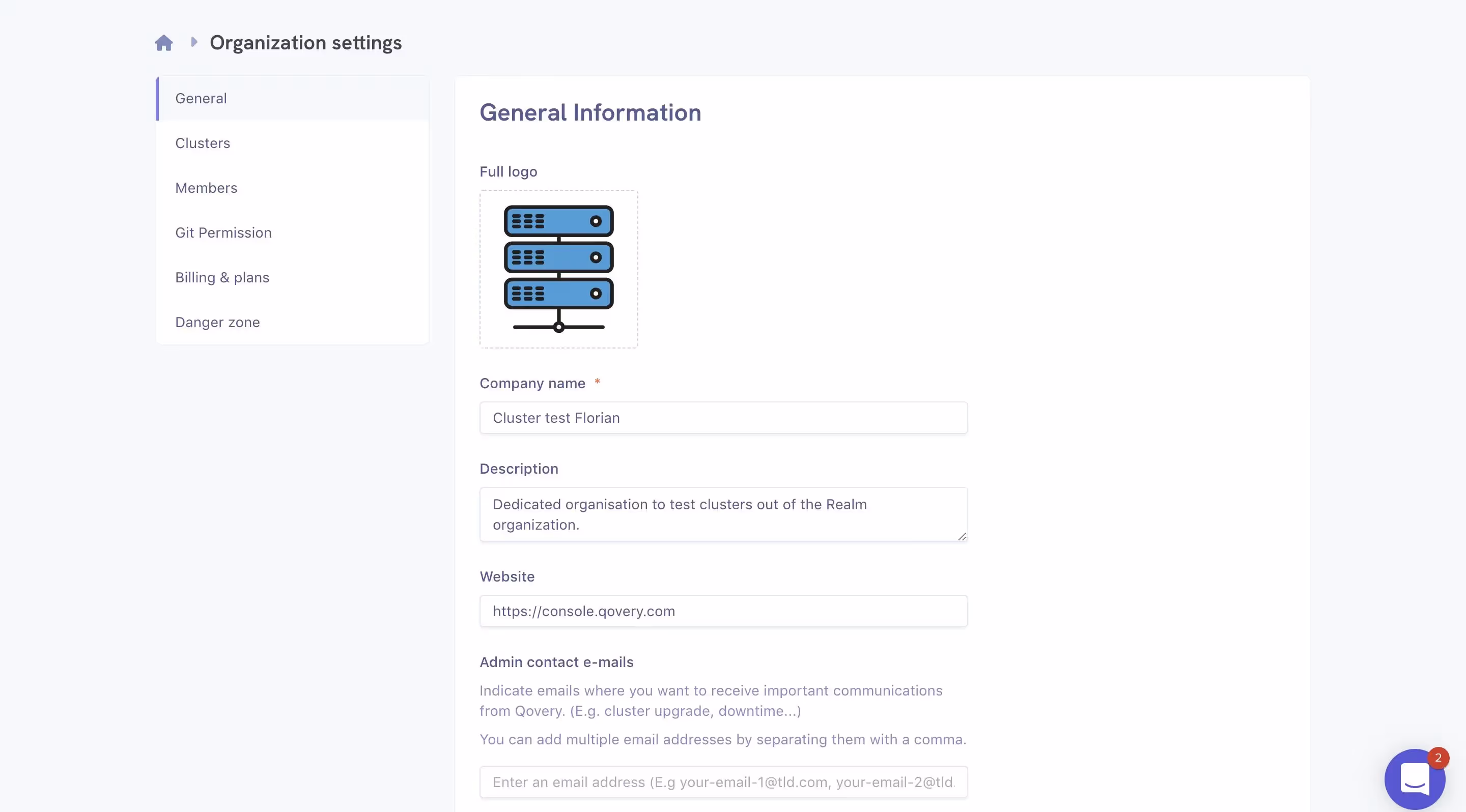
Task: Open the Billing & plans section
Action: [222, 277]
